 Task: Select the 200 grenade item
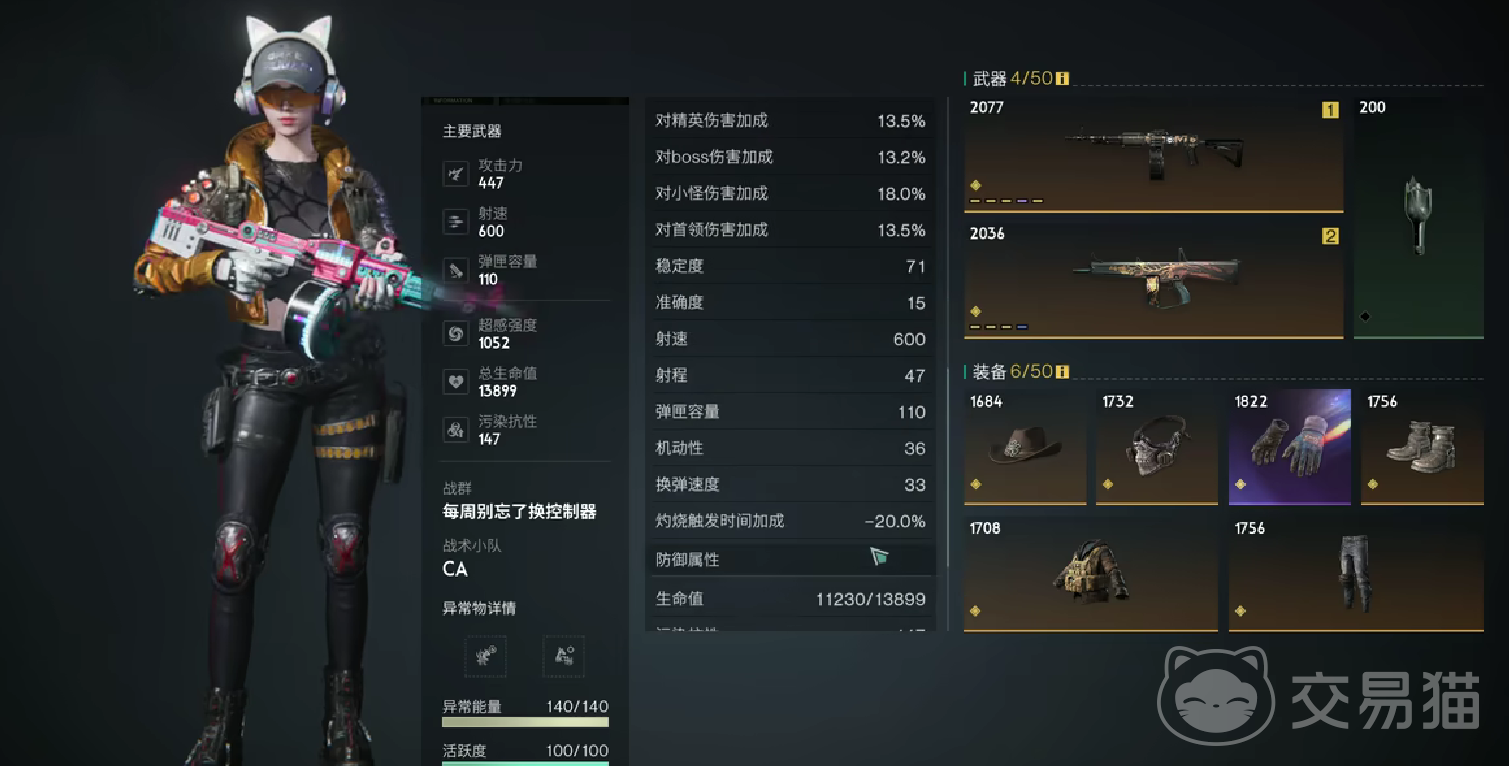point(1419,218)
